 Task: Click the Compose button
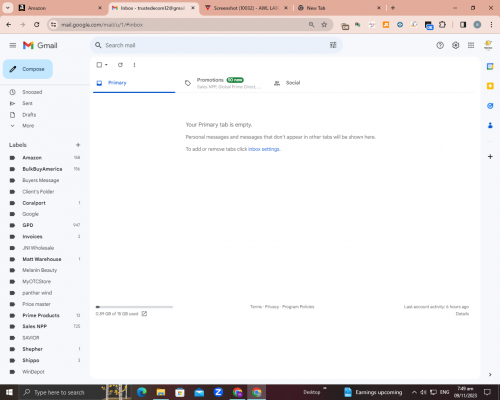coord(28,69)
